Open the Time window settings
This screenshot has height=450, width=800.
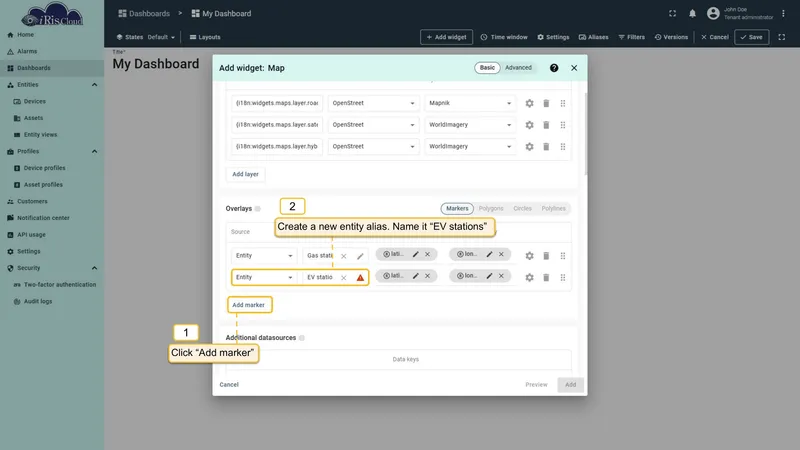pos(504,37)
